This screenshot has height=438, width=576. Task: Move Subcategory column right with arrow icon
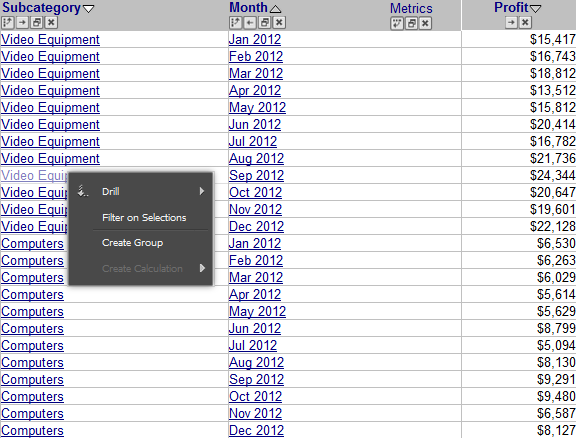pyautogui.click(x=22, y=23)
